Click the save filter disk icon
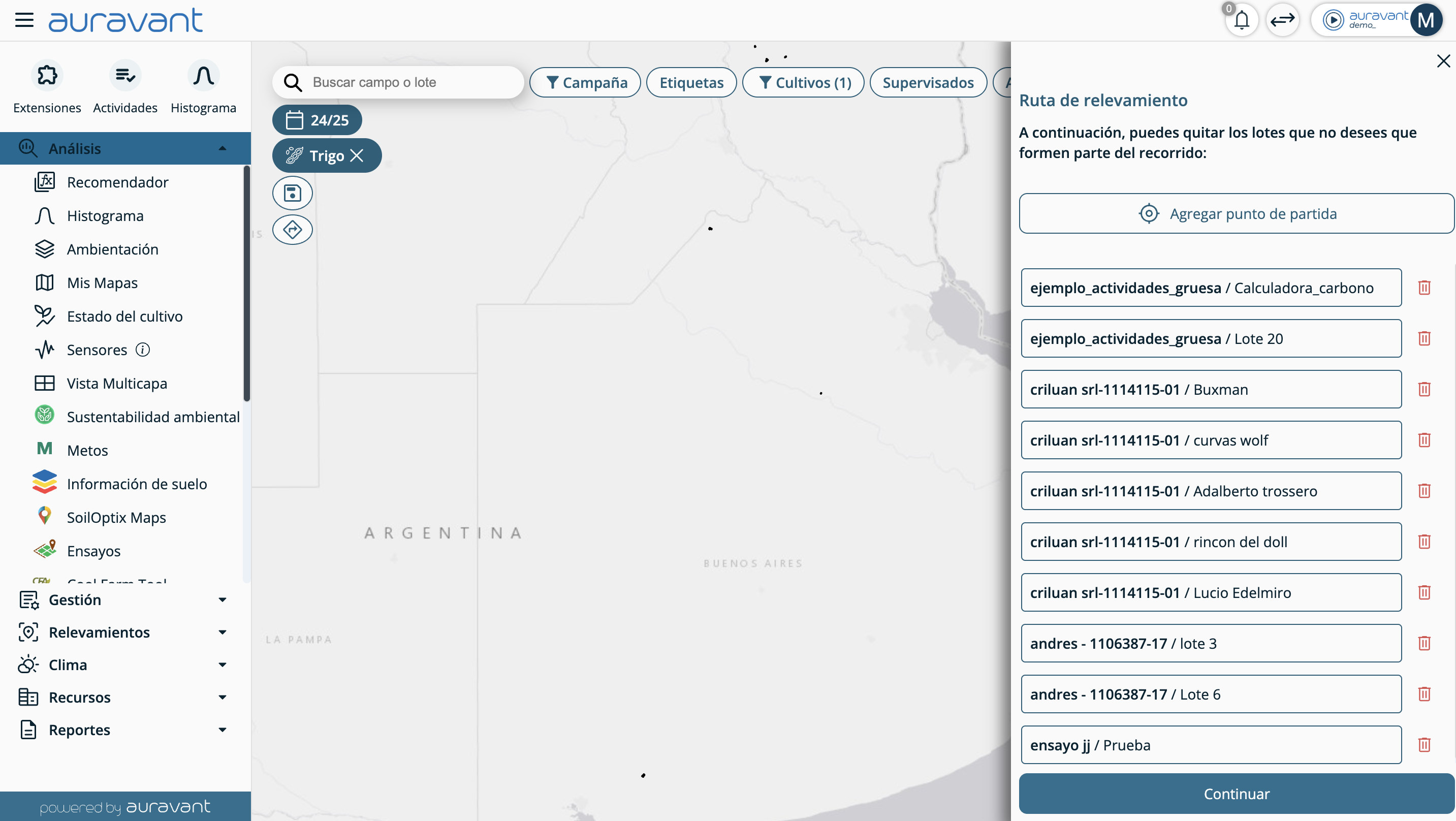The image size is (1456, 821). 292,194
